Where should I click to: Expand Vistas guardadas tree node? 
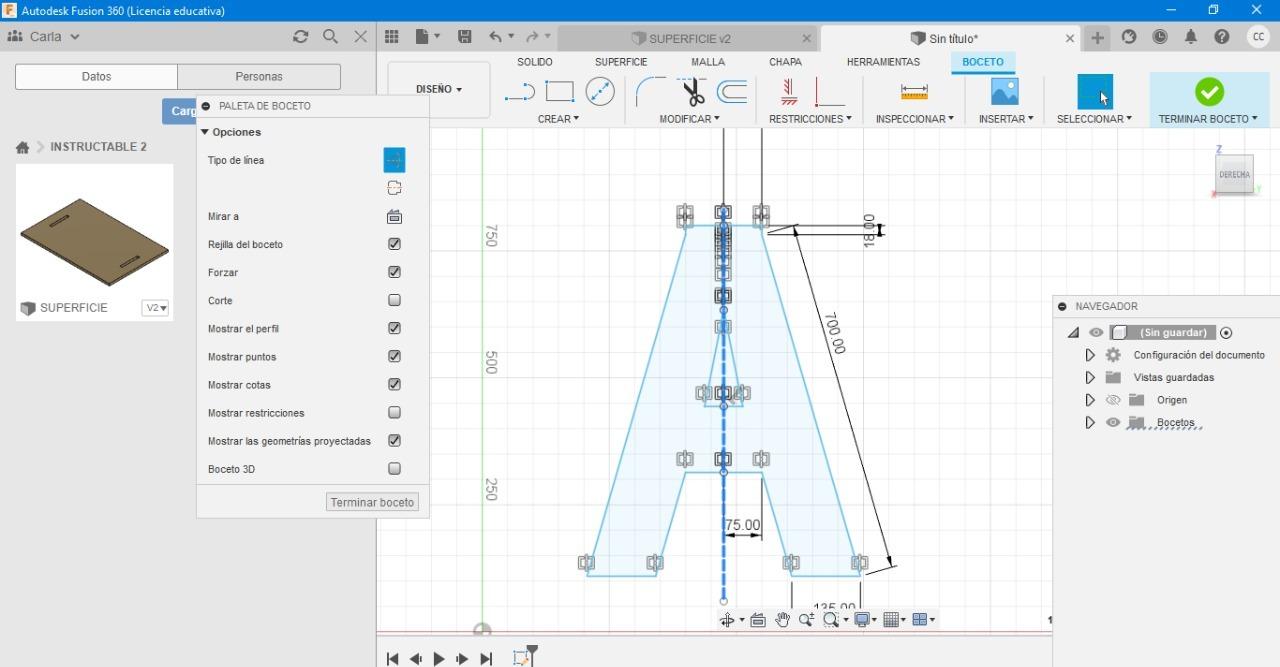coord(1090,378)
